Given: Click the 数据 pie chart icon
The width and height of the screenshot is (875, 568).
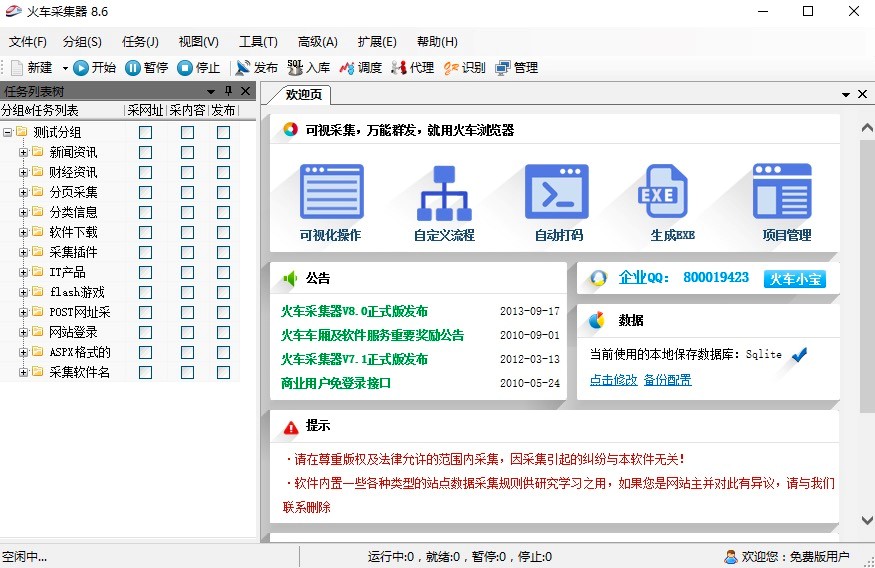Looking at the screenshot, I should click(597, 320).
